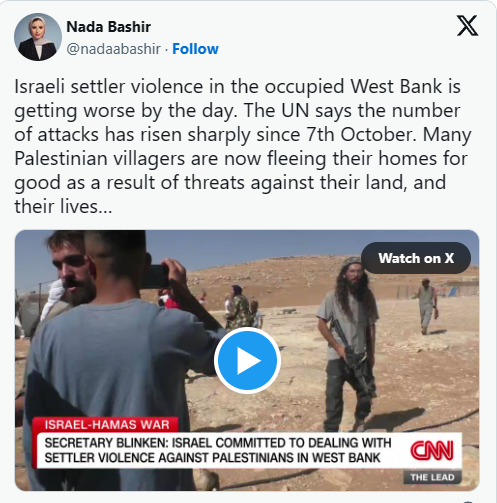Viewport: 497px width, 503px height.
Task: Open the Nada Bashir display name
Action: coord(109,27)
